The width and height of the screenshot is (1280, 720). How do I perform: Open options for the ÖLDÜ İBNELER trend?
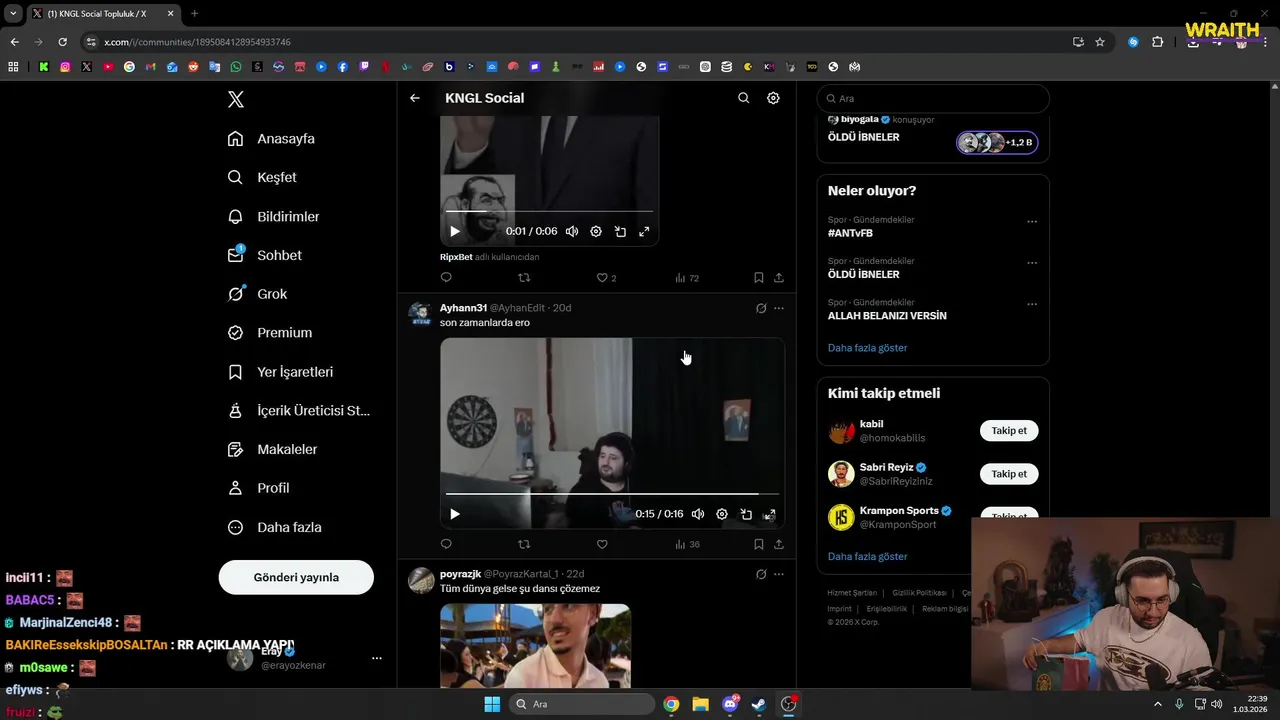(x=1032, y=263)
